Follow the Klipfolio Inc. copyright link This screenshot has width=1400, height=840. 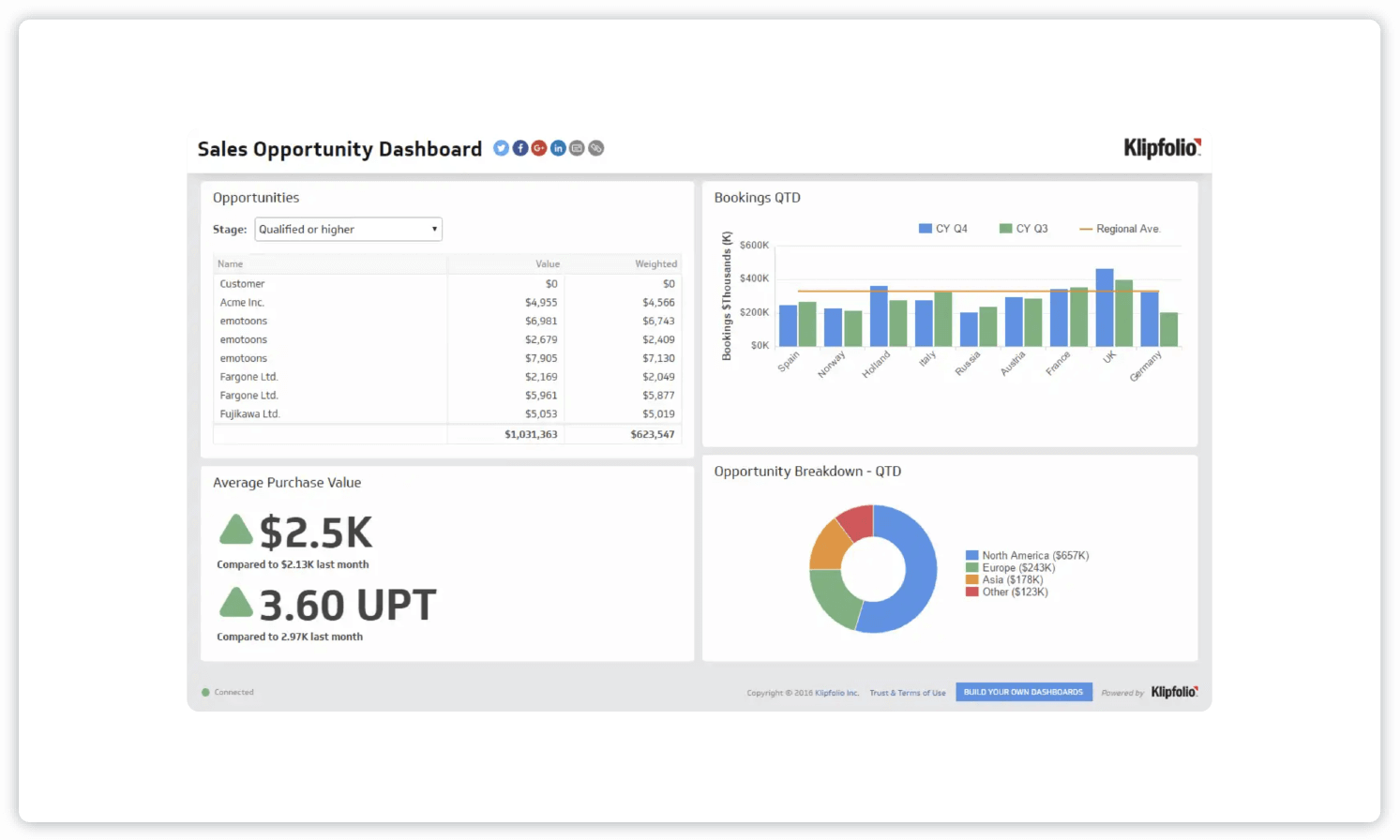point(836,693)
